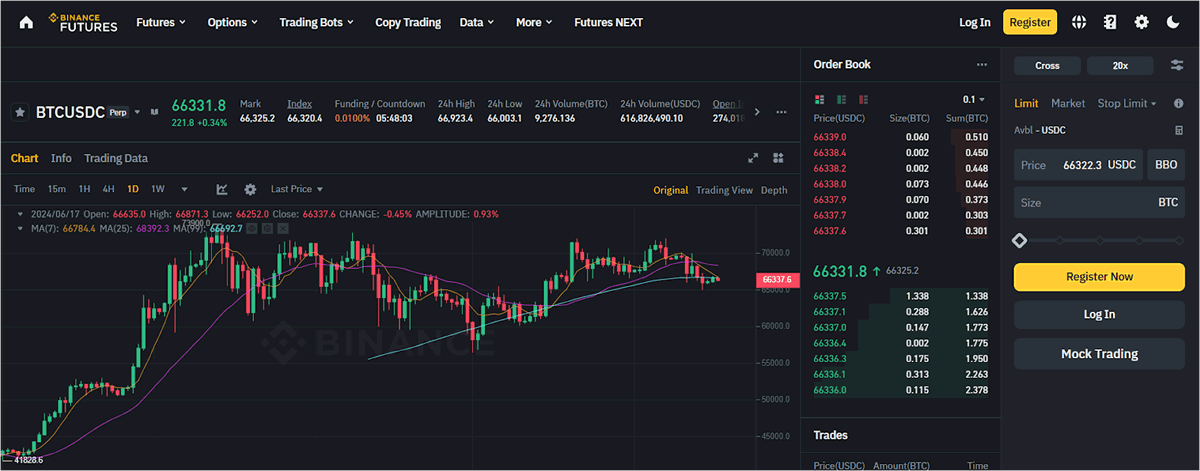This screenshot has width=1200, height=471.
Task: Switch to the Info tab
Action: coord(61,158)
